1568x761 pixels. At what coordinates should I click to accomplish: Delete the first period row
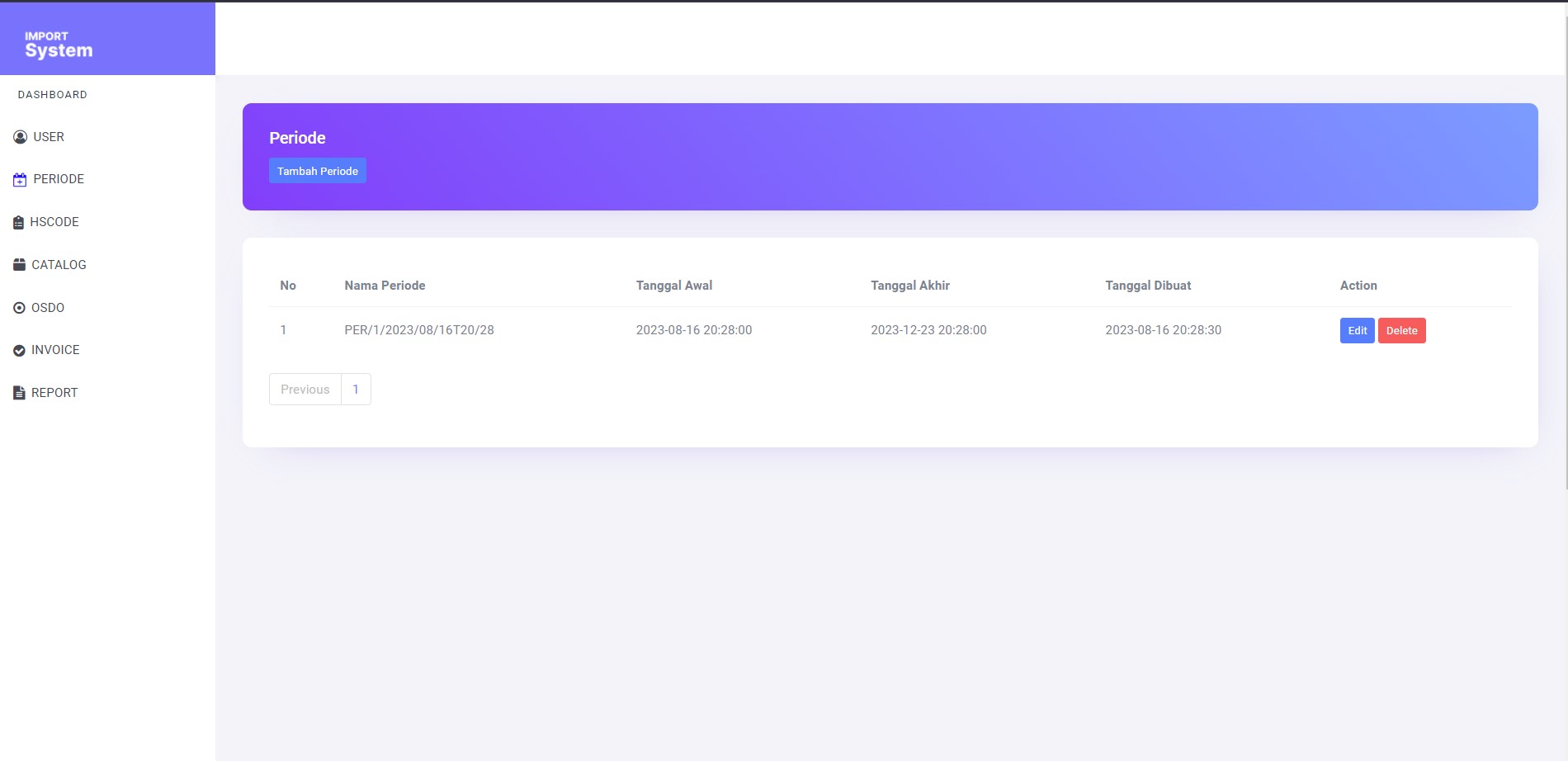click(x=1401, y=331)
